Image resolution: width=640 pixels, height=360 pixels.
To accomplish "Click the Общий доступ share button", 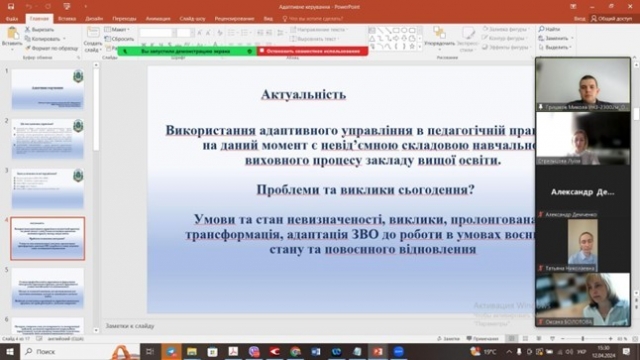I will pos(611,18).
